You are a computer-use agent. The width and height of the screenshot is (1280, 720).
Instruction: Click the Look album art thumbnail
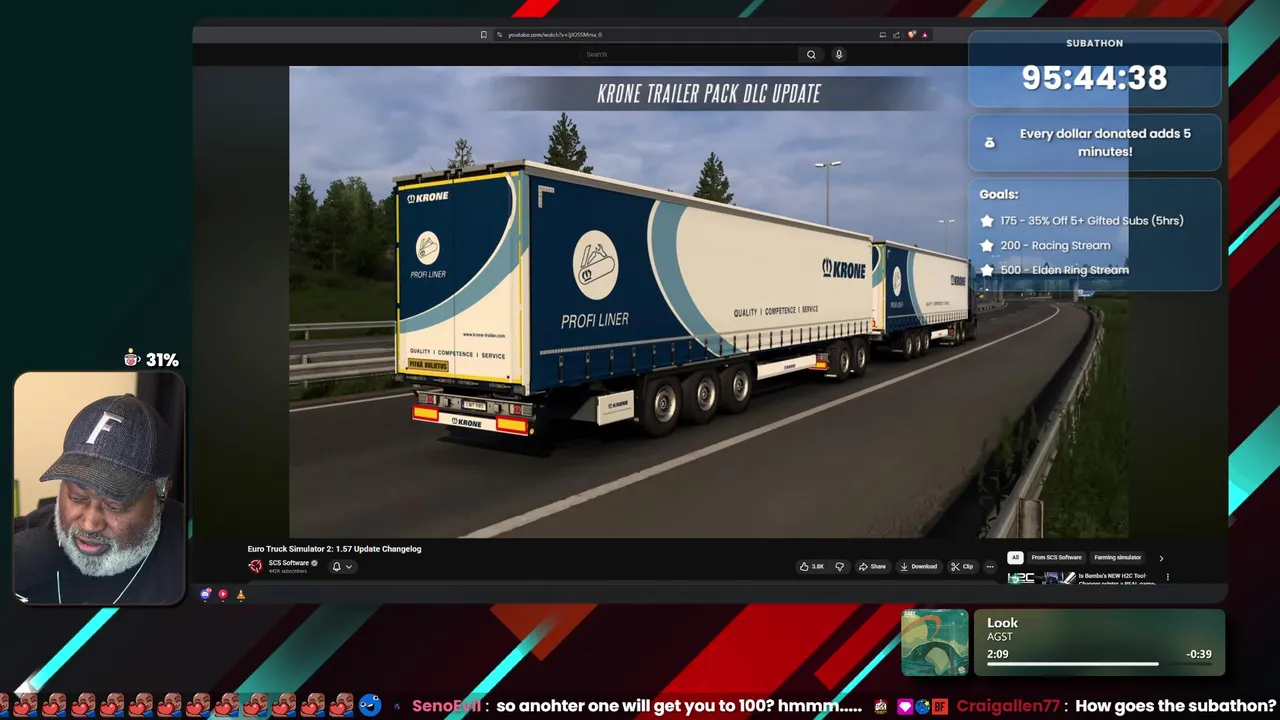tap(935, 643)
